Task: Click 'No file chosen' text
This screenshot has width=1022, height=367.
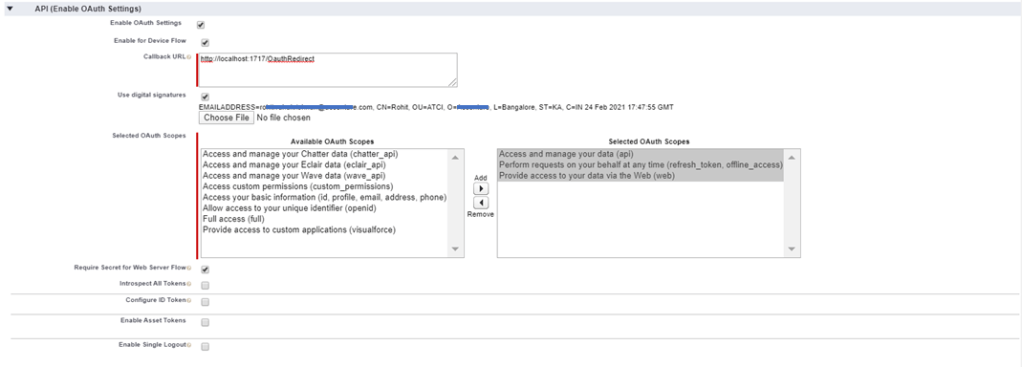Action: 284,118
